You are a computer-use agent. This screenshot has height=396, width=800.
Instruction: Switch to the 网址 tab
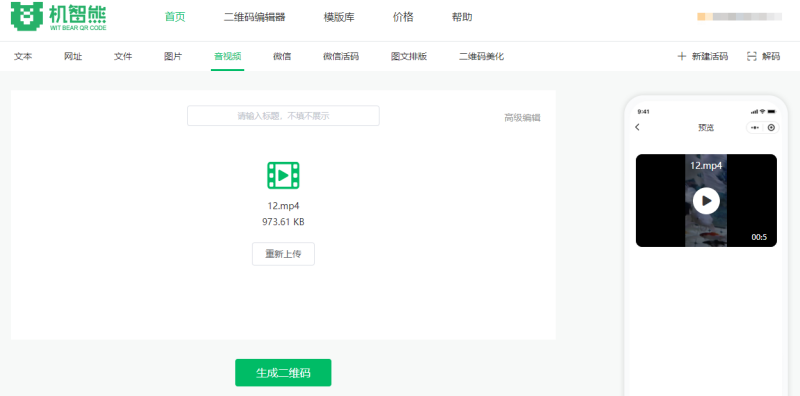coord(73,56)
